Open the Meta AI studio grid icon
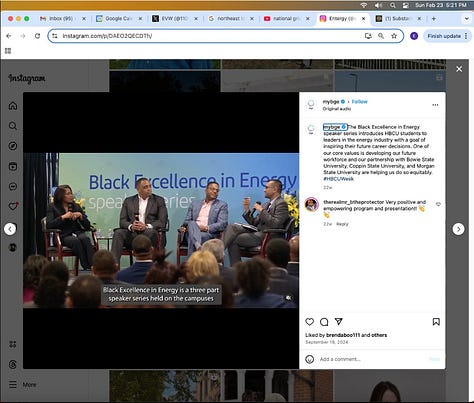The image size is (474, 403). [x=13, y=344]
